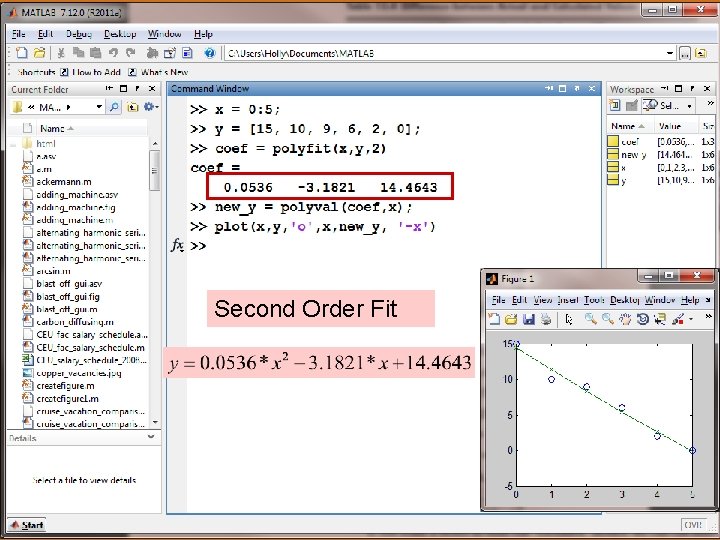
Task: Click the Redo arrow icon
Action: click(x=130, y=53)
